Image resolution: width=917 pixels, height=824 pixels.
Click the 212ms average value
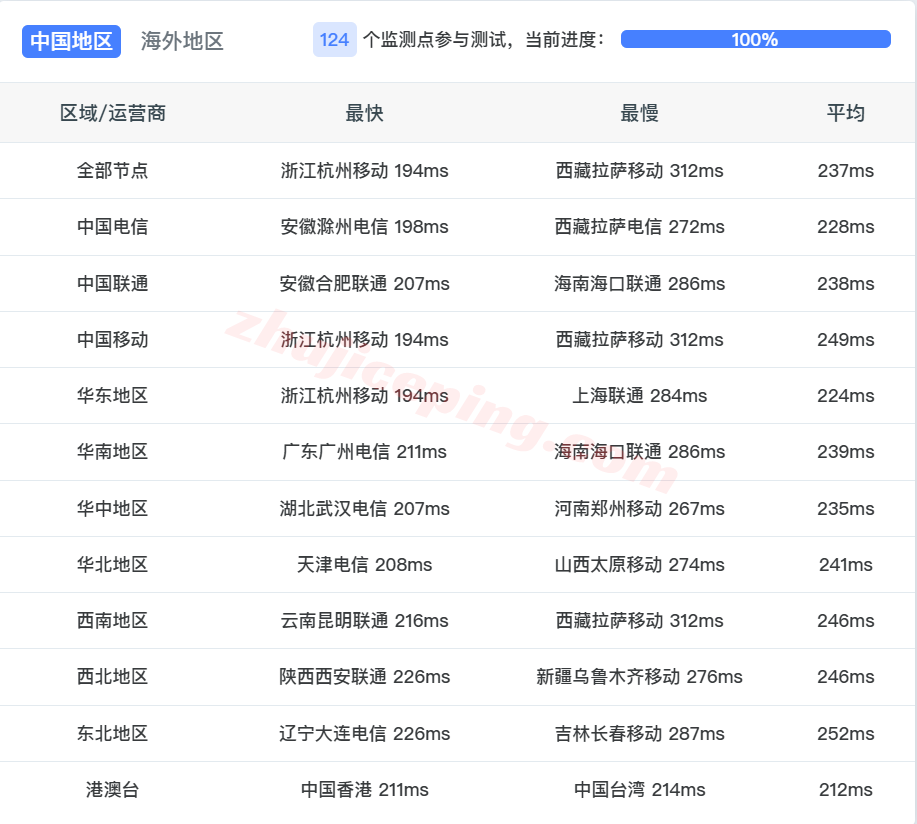point(846,790)
